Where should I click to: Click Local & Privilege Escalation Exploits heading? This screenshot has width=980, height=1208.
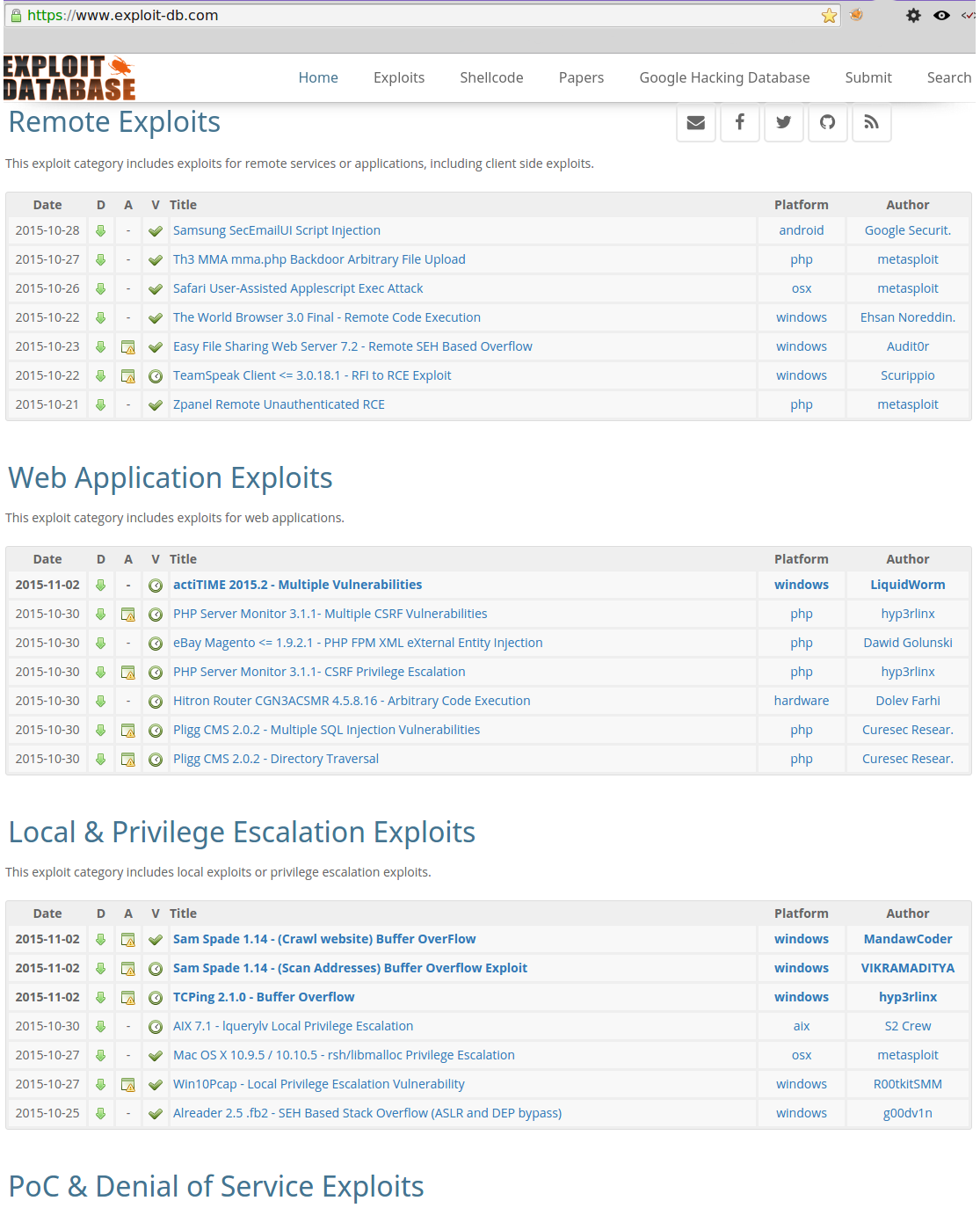[242, 833]
